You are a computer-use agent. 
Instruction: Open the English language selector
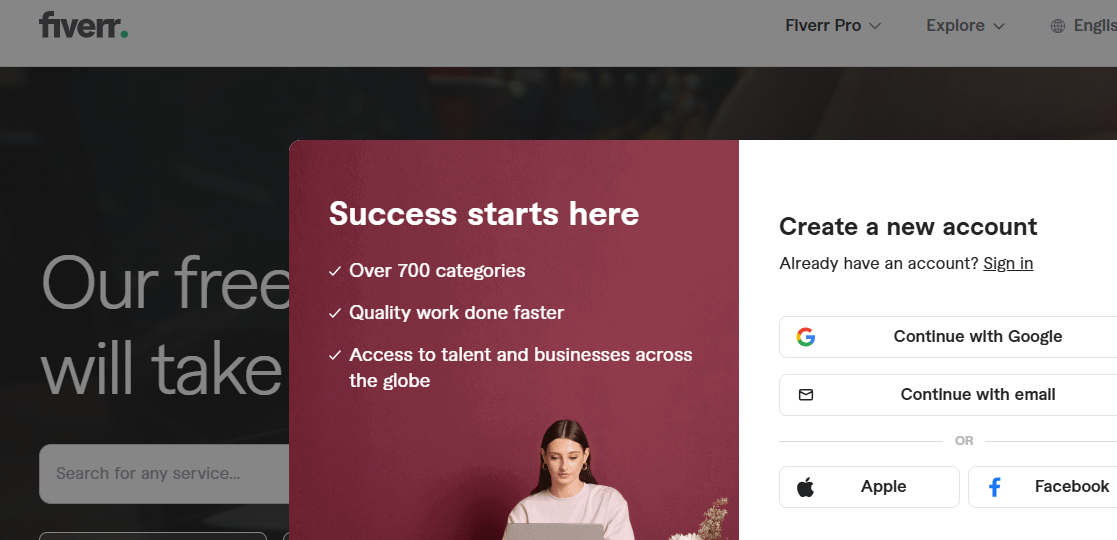pos(1093,26)
